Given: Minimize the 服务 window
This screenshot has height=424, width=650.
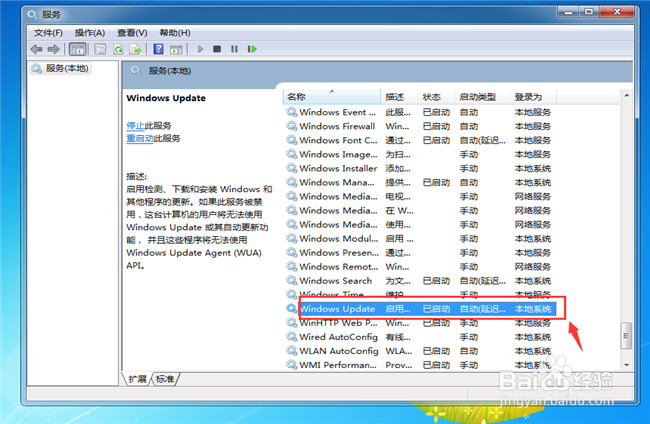Looking at the screenshot, I should click(x=568, y=12).
